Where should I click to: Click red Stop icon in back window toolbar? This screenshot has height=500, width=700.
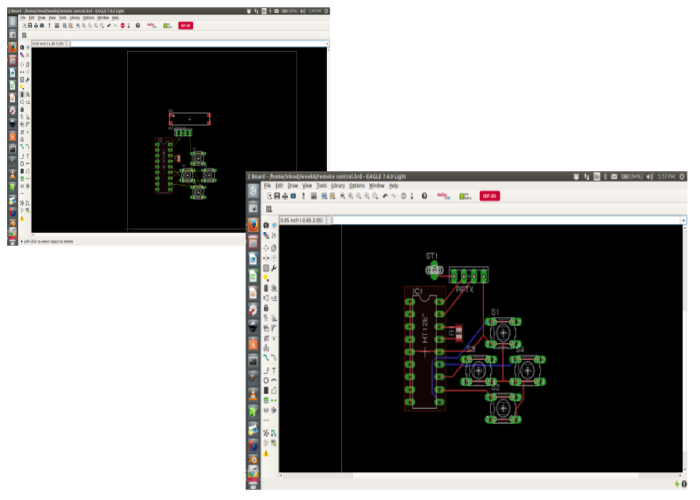coord(123,25)
